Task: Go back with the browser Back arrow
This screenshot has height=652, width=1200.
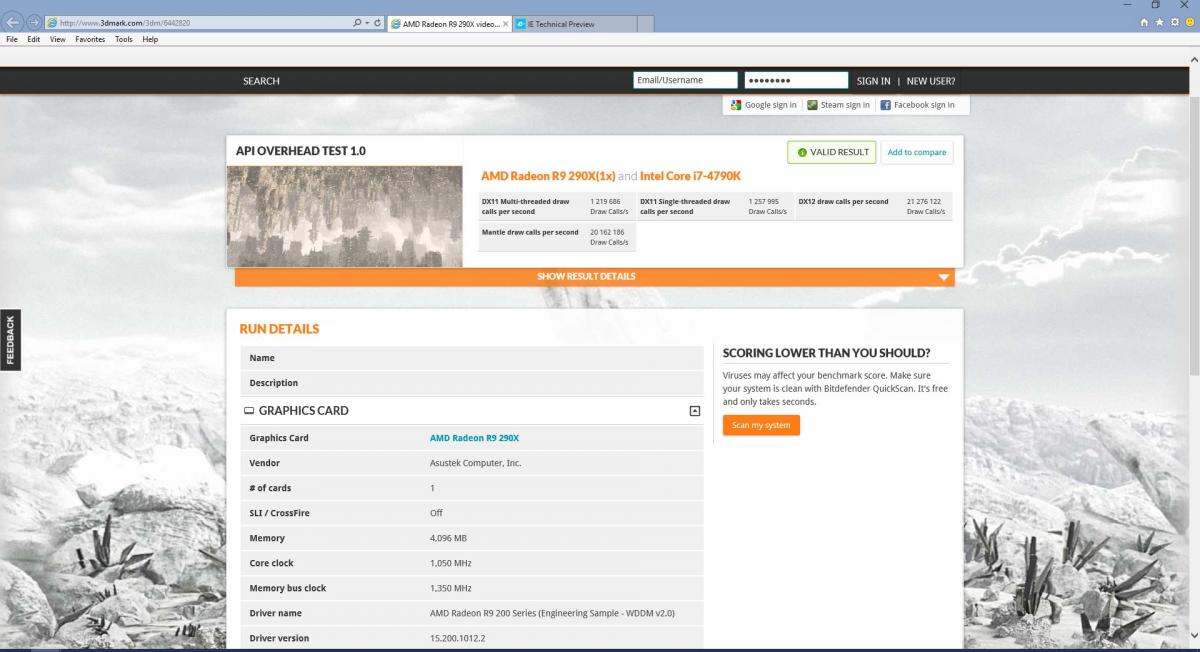Action: click(x=13, y=22)
